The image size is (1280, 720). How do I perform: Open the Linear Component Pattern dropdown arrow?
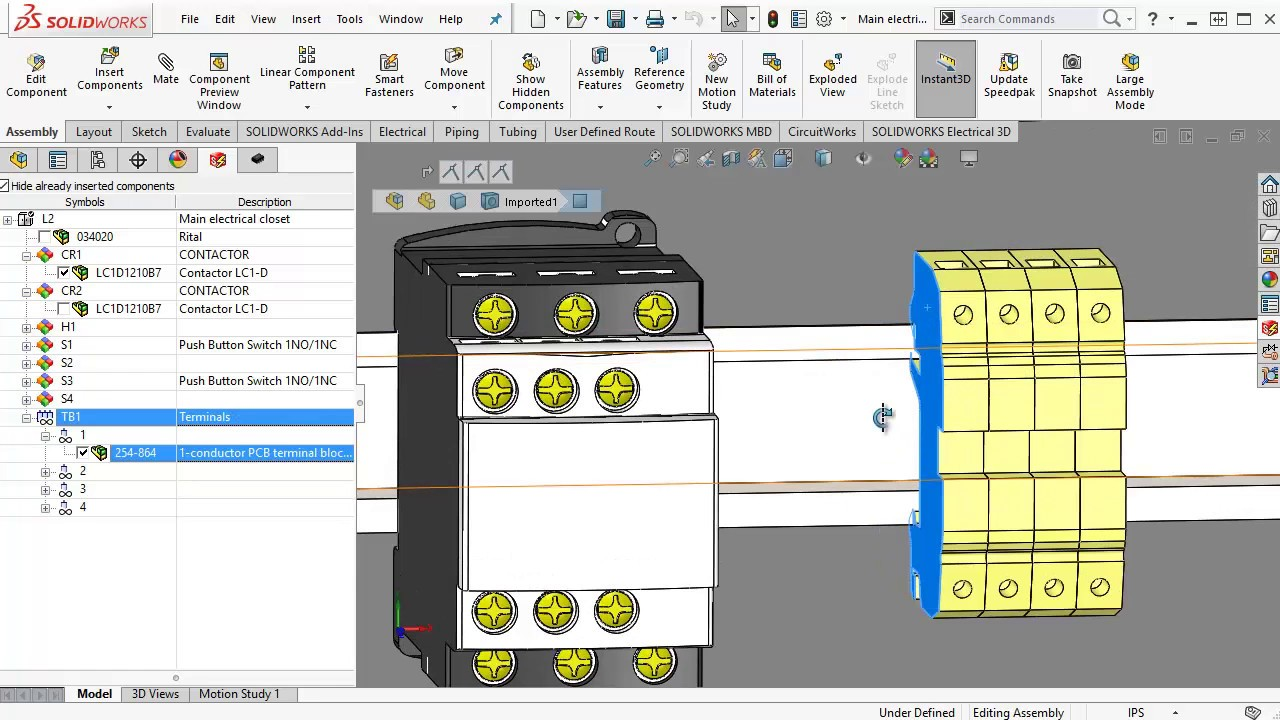point(307,107)
